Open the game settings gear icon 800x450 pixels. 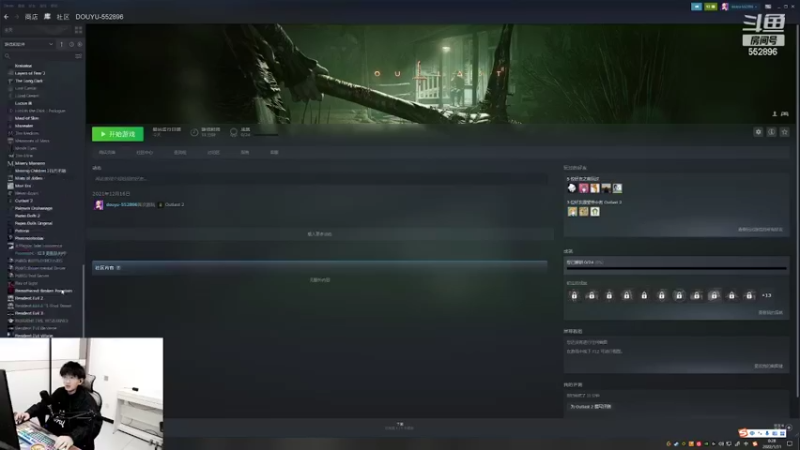click(x=758, y=132)
